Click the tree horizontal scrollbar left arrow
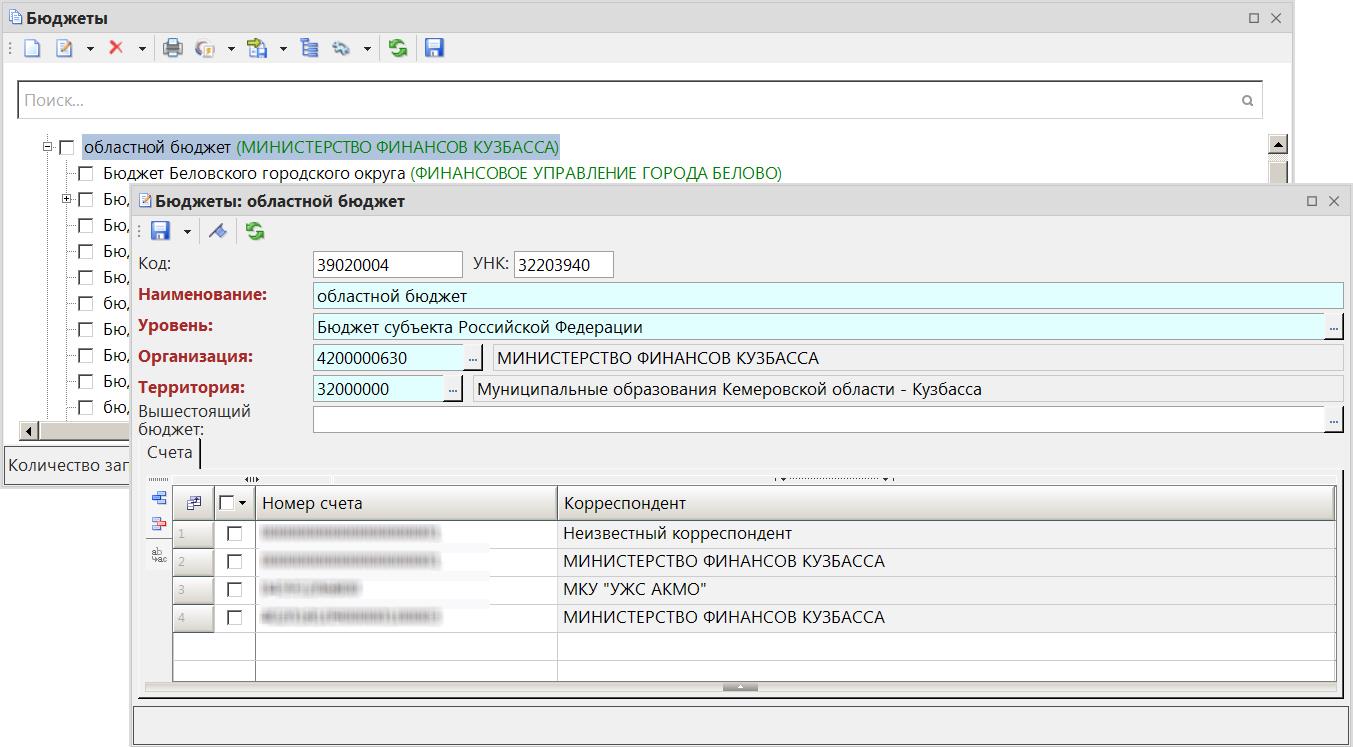The height and width of the screenshot is (747, 1353). (x=29, y=431)
